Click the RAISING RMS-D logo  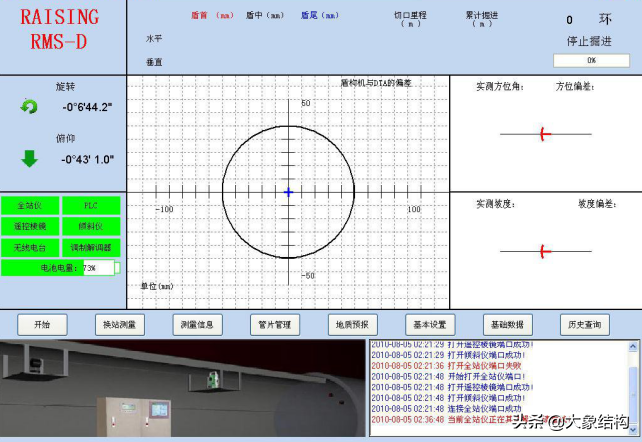(60, 30)
